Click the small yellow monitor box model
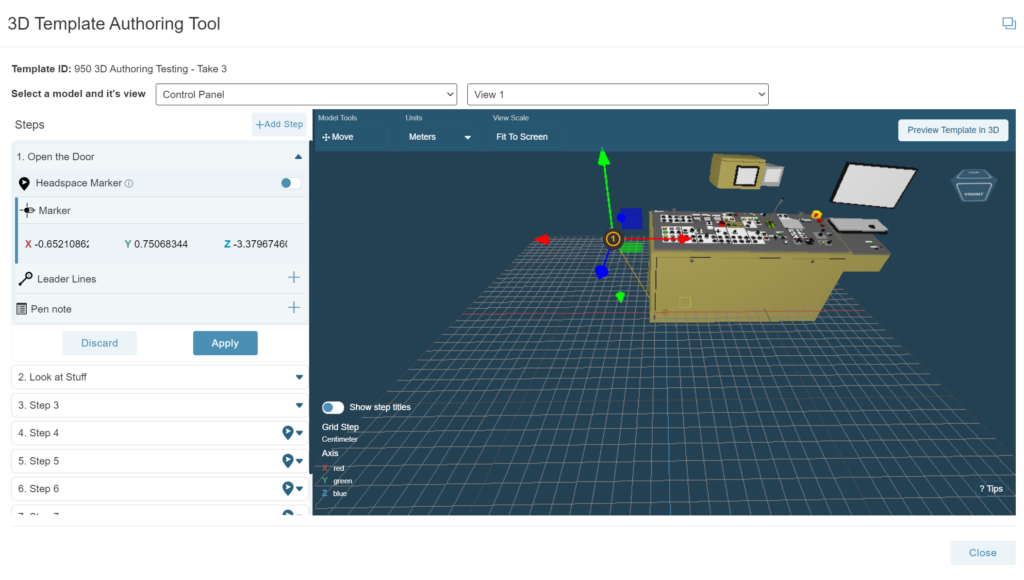This screenshot has width=1024, height=580. [x=738, y=172]
